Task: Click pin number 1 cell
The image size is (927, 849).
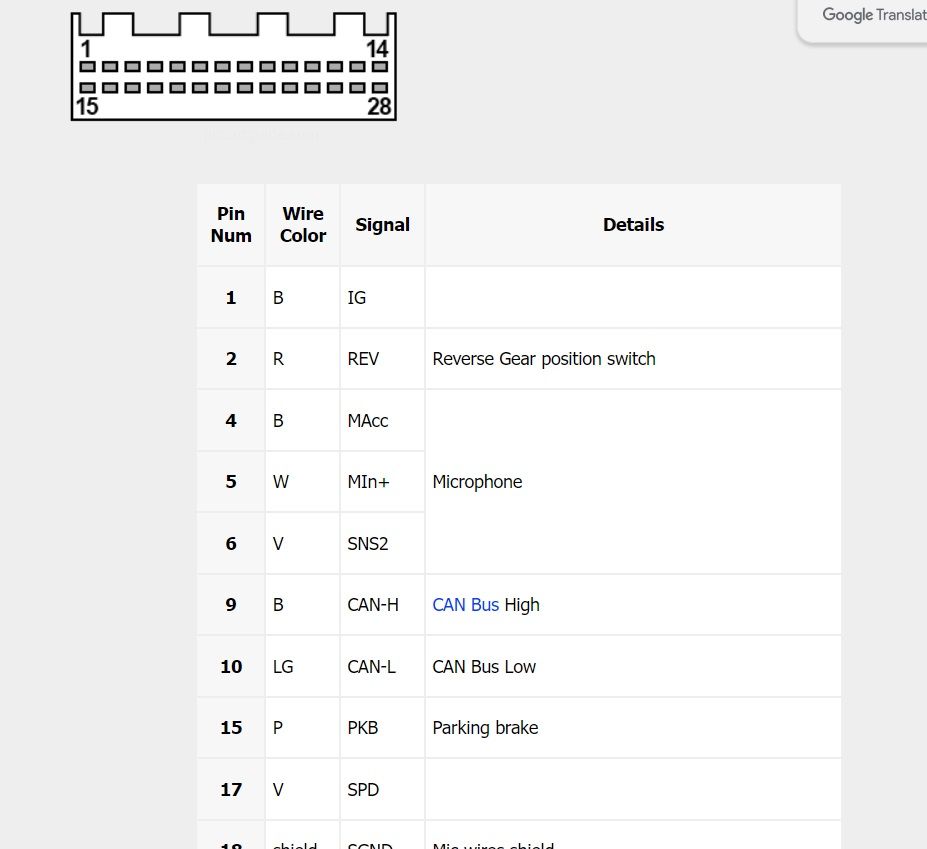Action: click(x=231, y=297)
